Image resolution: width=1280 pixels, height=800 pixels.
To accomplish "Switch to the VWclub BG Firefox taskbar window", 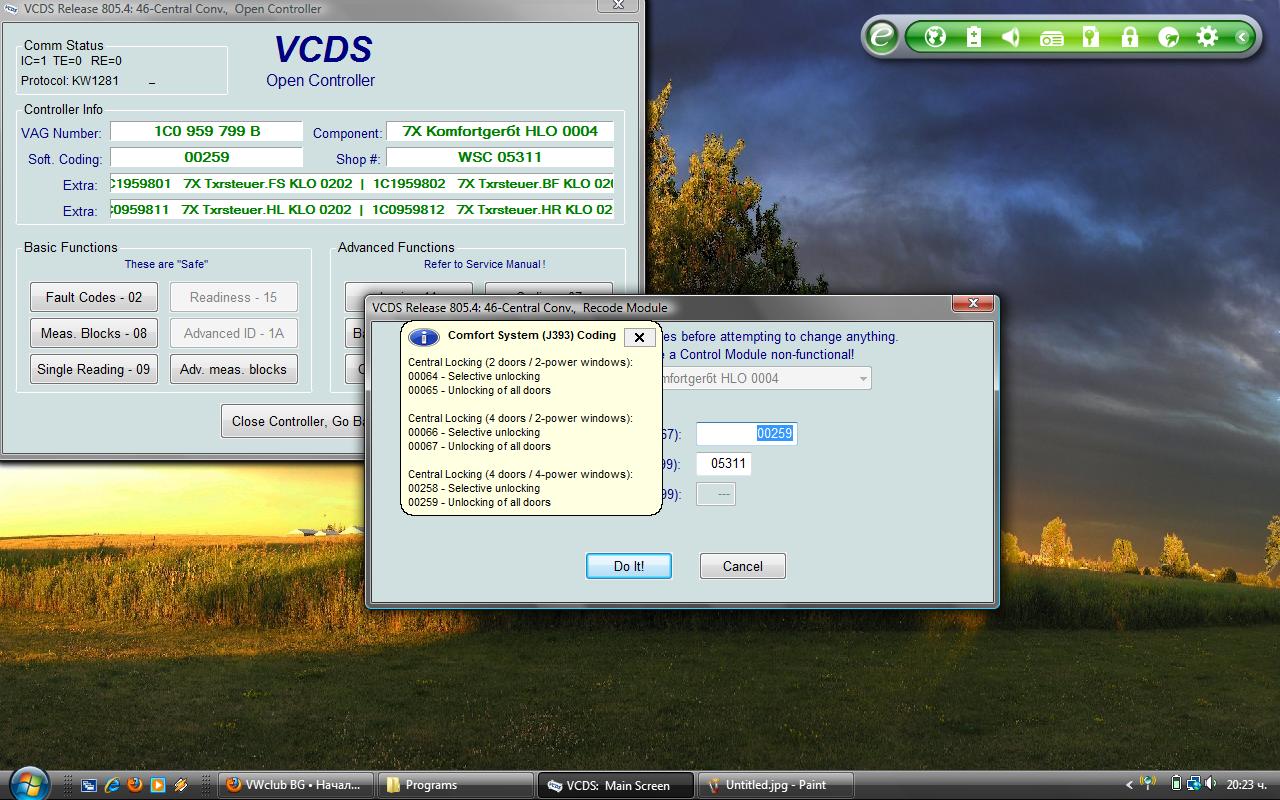I will tap(295, 785).
